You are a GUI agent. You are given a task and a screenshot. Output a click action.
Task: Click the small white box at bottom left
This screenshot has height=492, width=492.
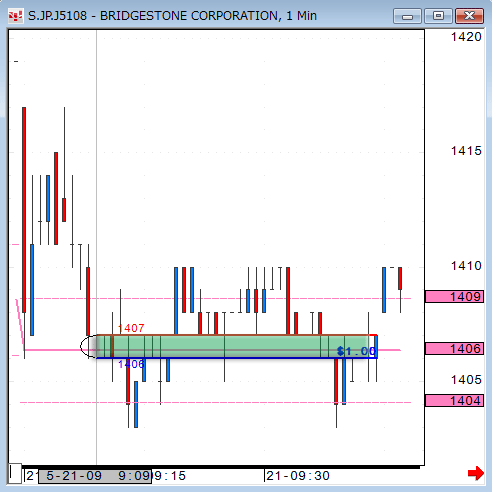coord(15,473)
